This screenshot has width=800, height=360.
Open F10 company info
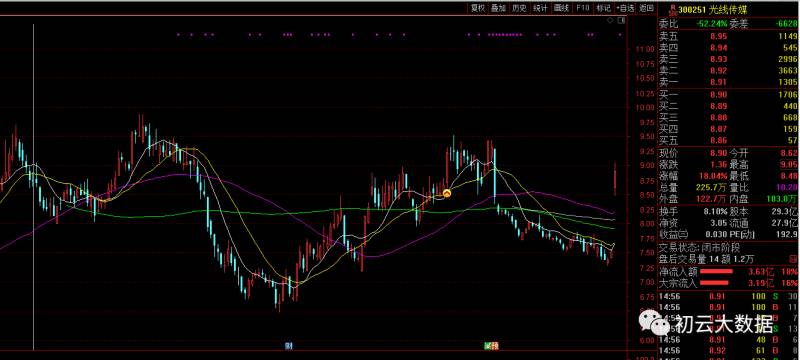[x=583, y=8]
